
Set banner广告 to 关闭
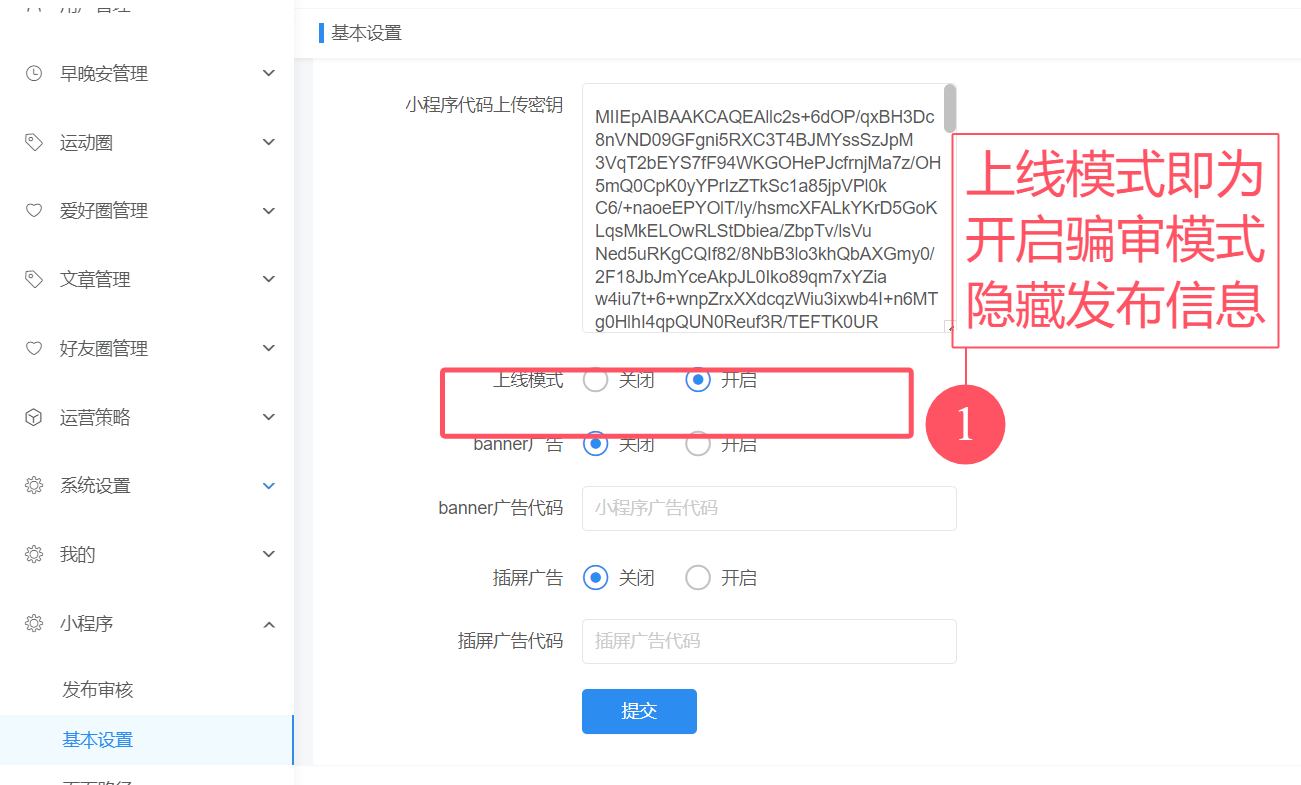click(x=596, y=444)
